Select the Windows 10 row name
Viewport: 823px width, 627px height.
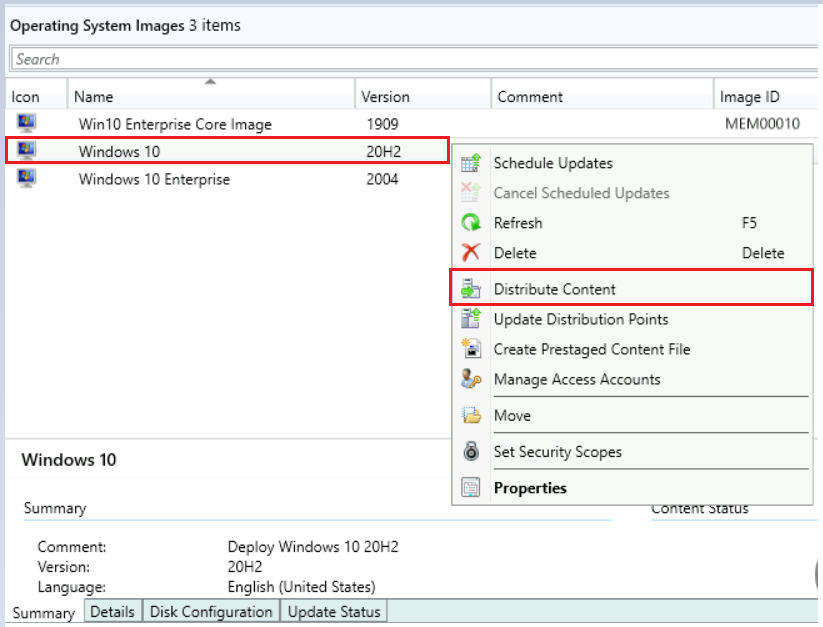119,151
